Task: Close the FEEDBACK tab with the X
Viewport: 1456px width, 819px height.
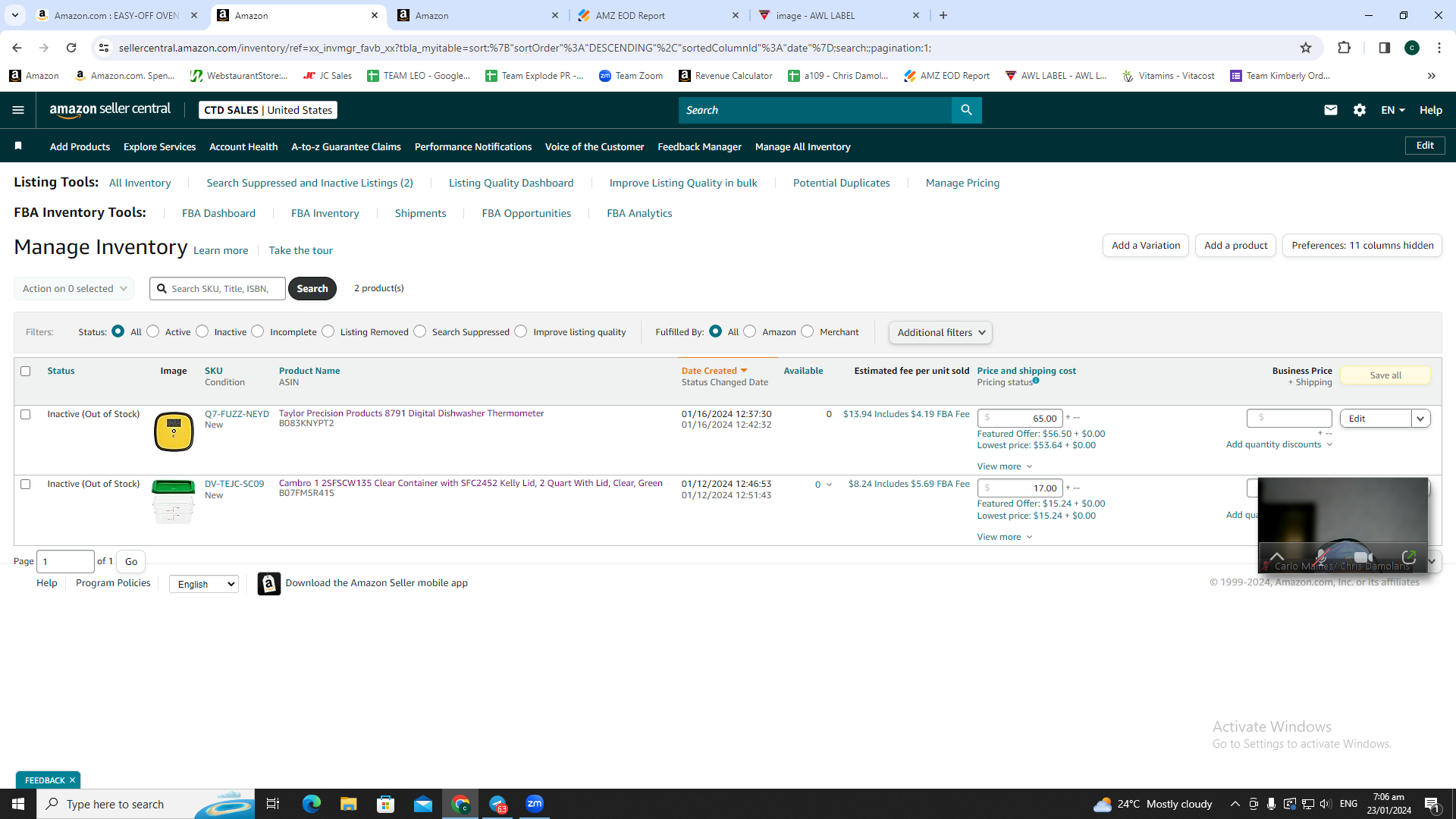Action: click(73, 780)
